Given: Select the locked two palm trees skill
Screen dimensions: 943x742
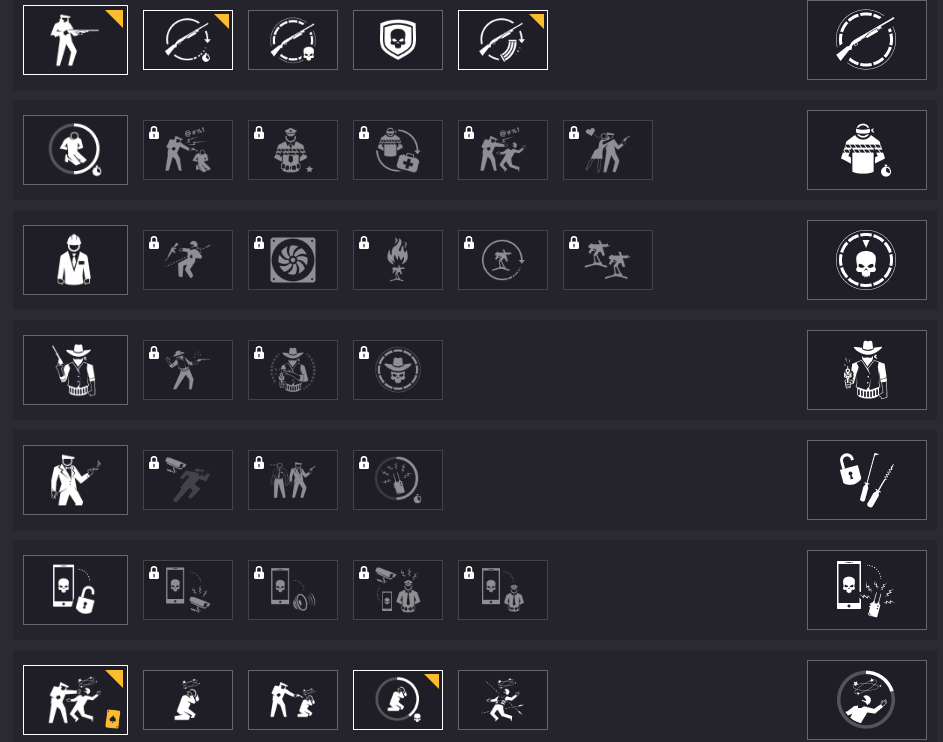Looking at the screenshot, I should (x=608, y=260).
